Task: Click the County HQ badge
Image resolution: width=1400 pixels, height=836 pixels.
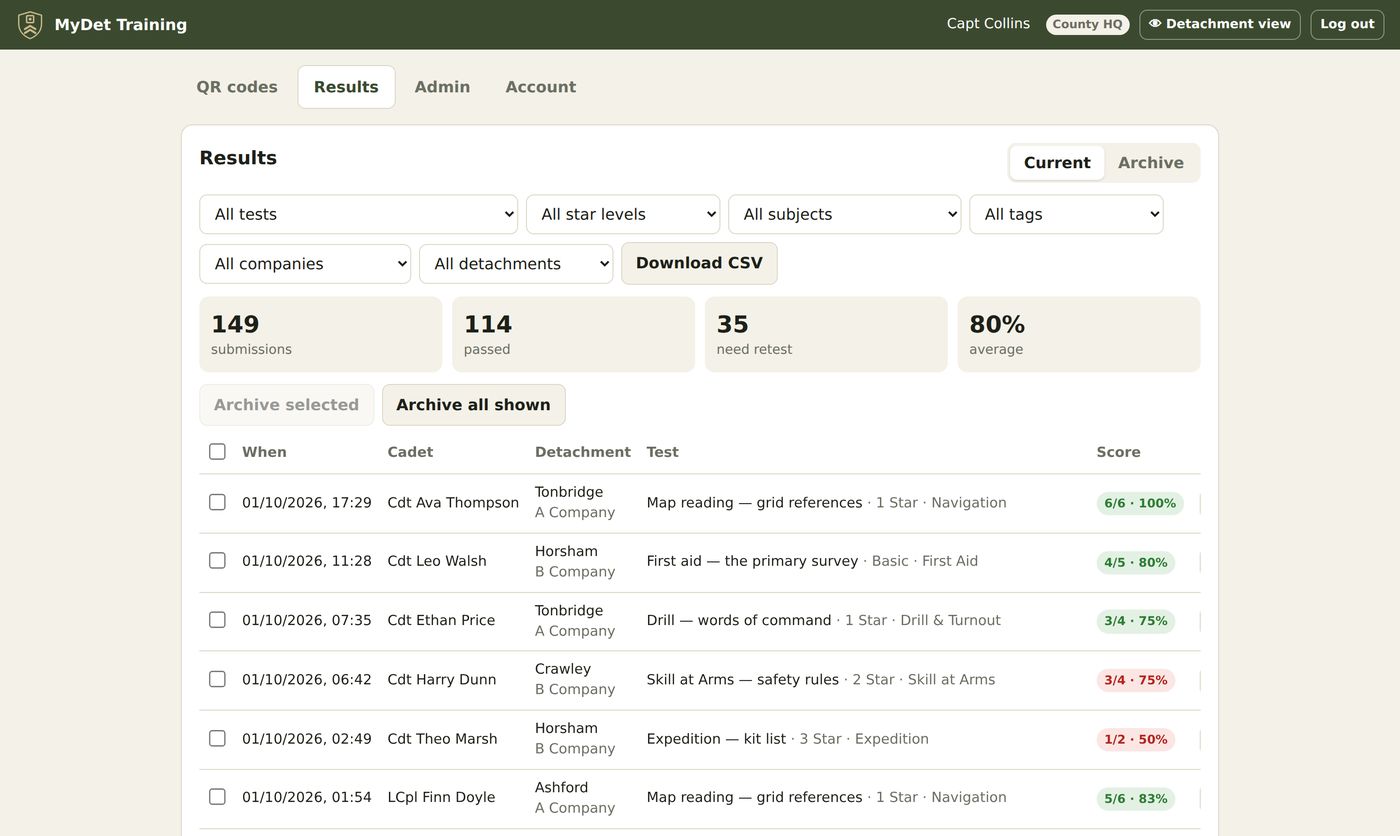Action: coord(1088,24)
